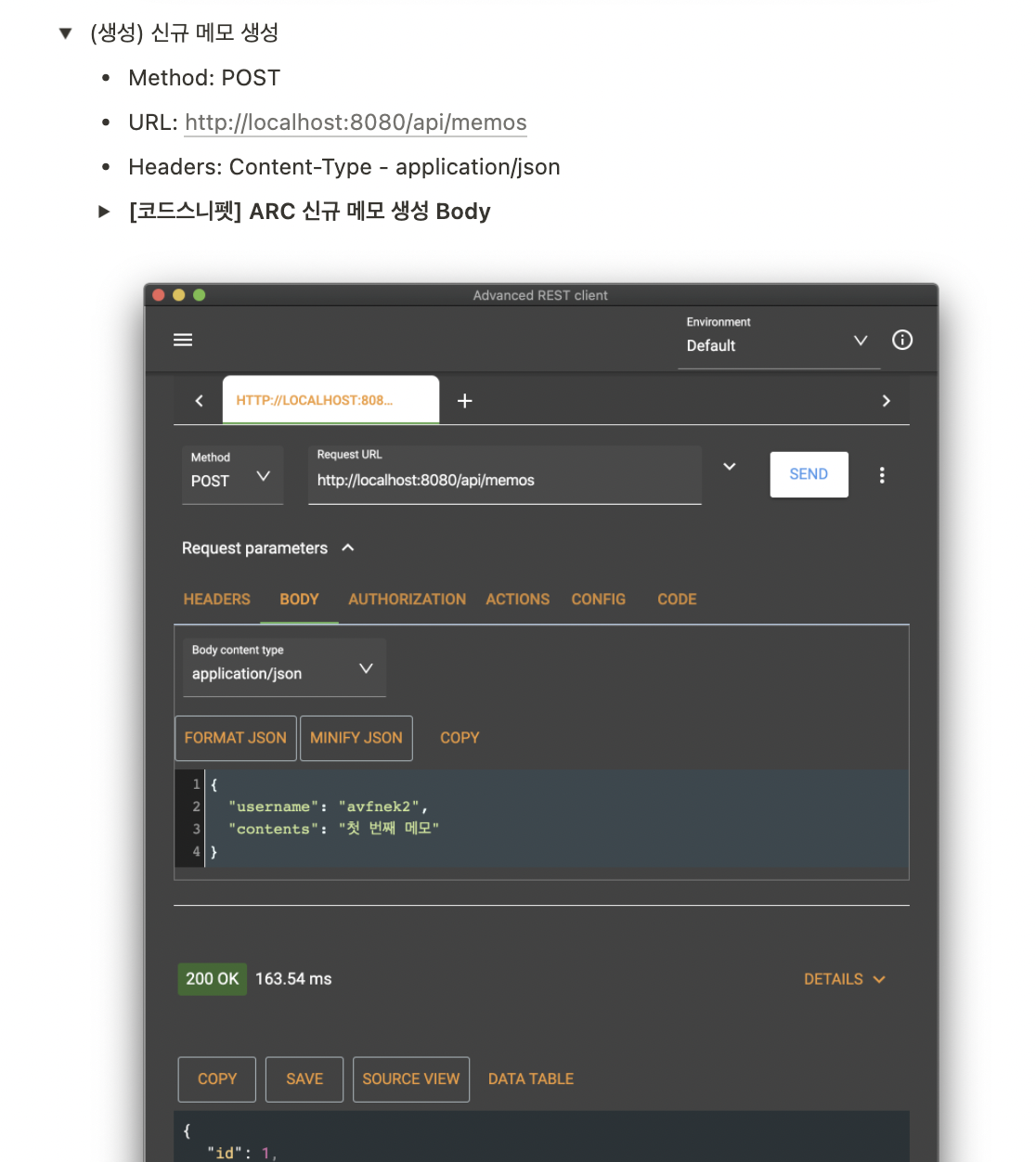Click the SEND button
This screenshot has height=1162, width=1036.
(809, 474)
